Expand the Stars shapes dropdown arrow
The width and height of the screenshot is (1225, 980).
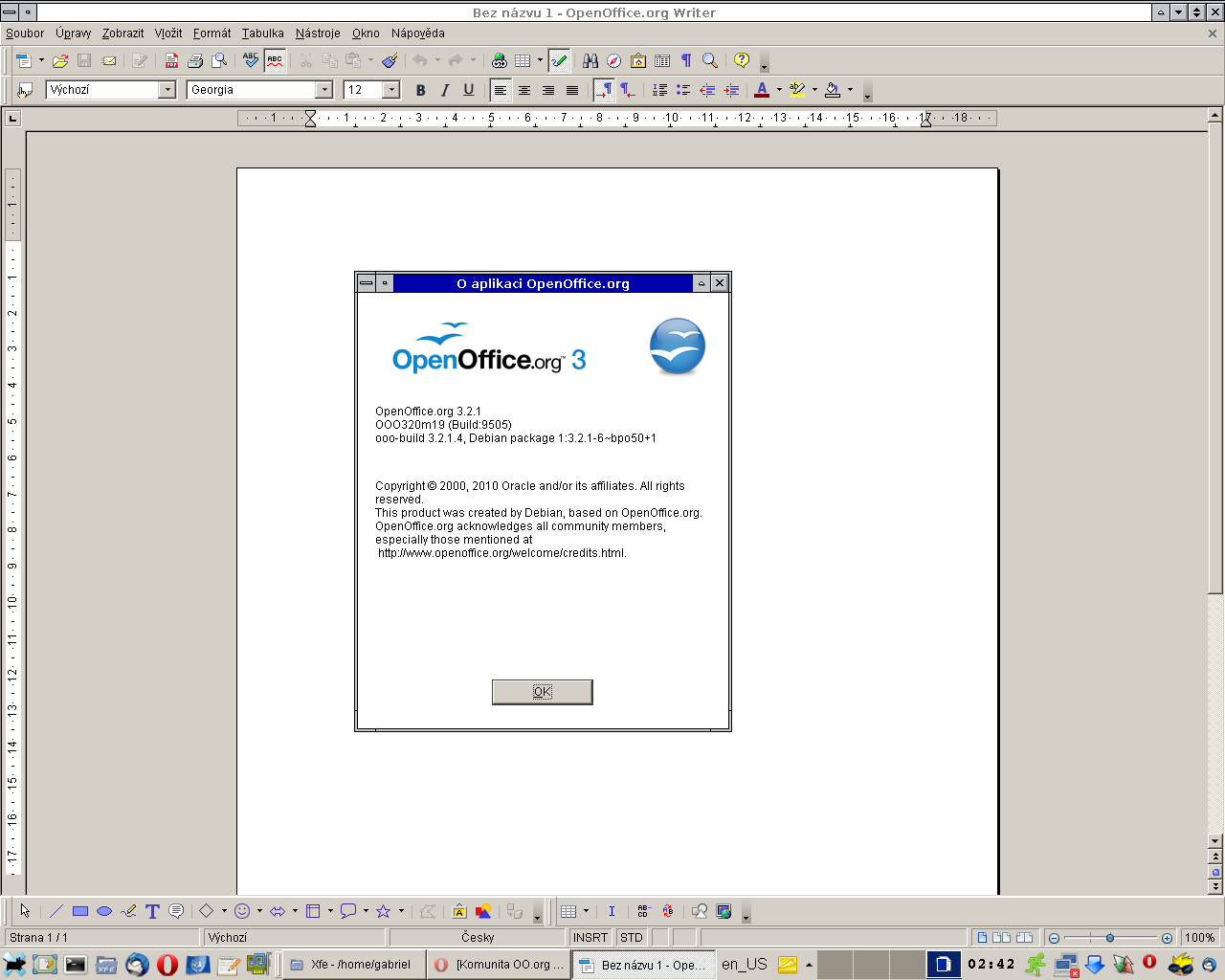[x=401, y=911]
